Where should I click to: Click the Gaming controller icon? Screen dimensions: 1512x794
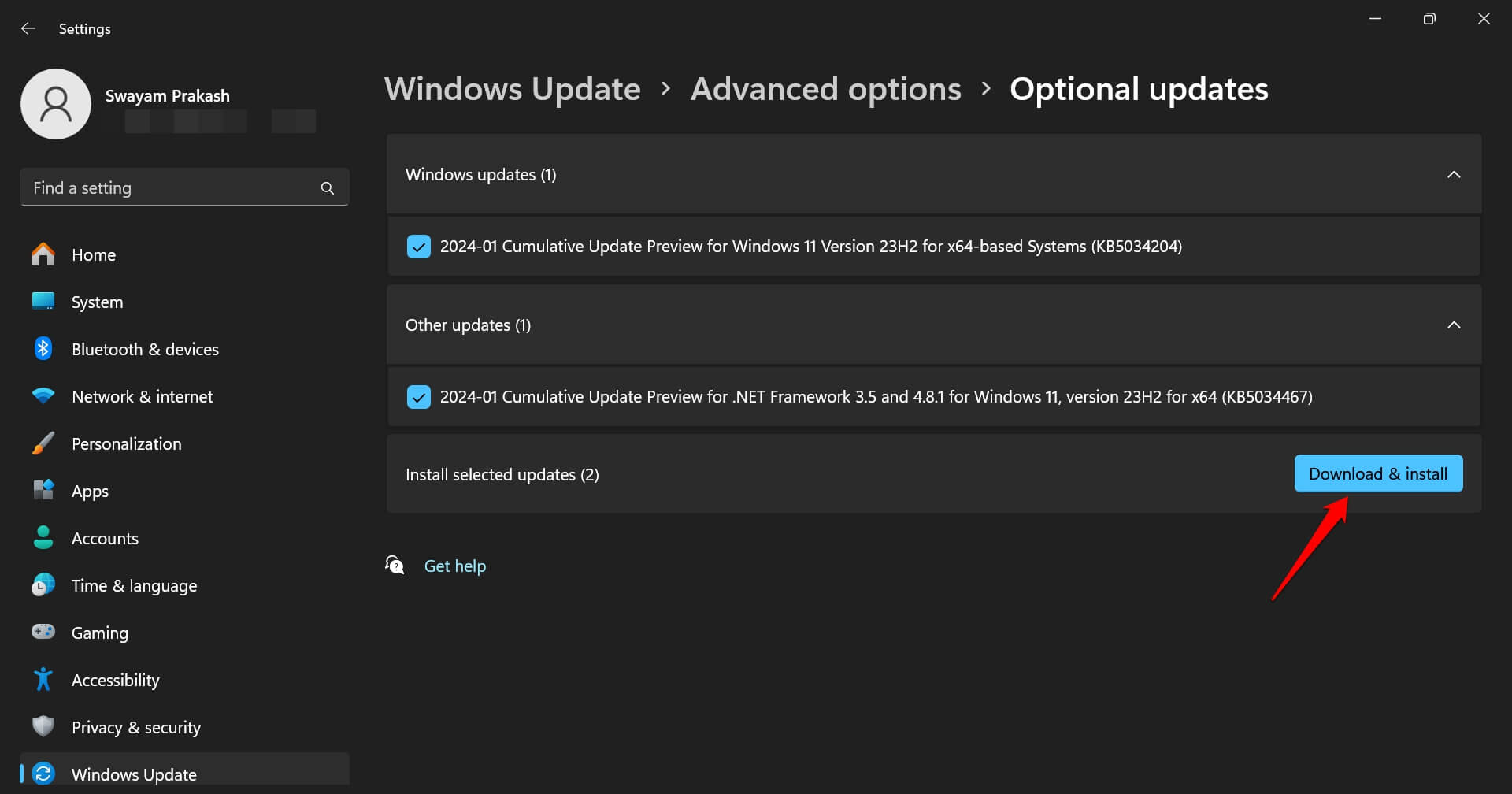pos(43,632)
